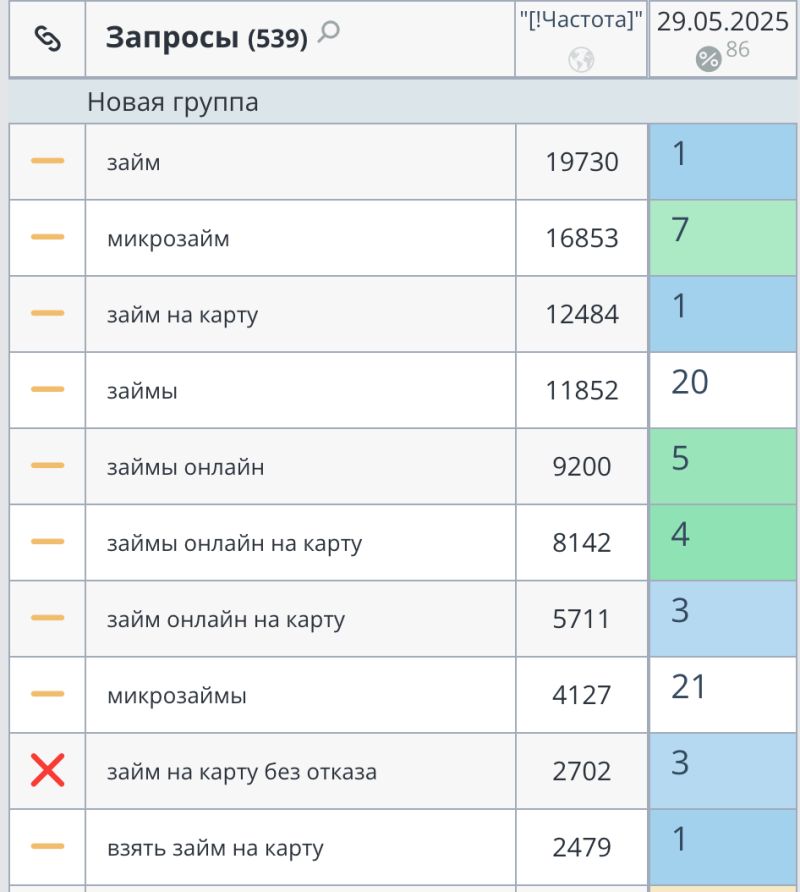This screenshot has height=892, width=800.
Task: Collapse the Новая группа group row
Action: (172, 102)
